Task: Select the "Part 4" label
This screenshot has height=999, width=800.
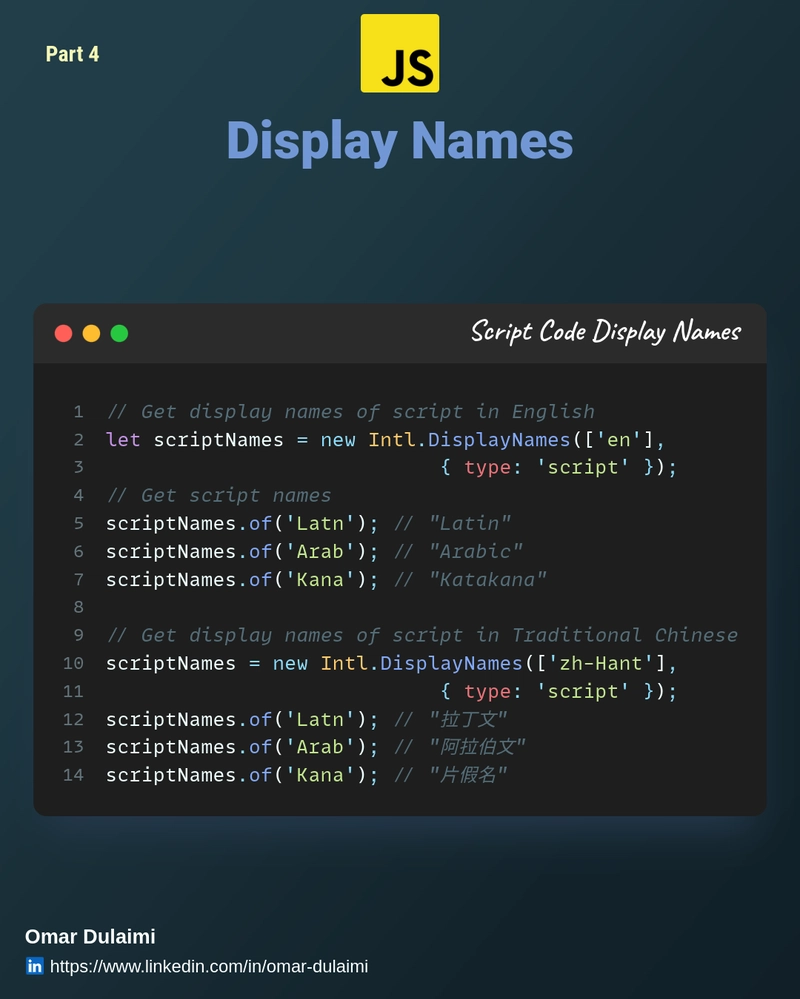Action: point(72,54)
